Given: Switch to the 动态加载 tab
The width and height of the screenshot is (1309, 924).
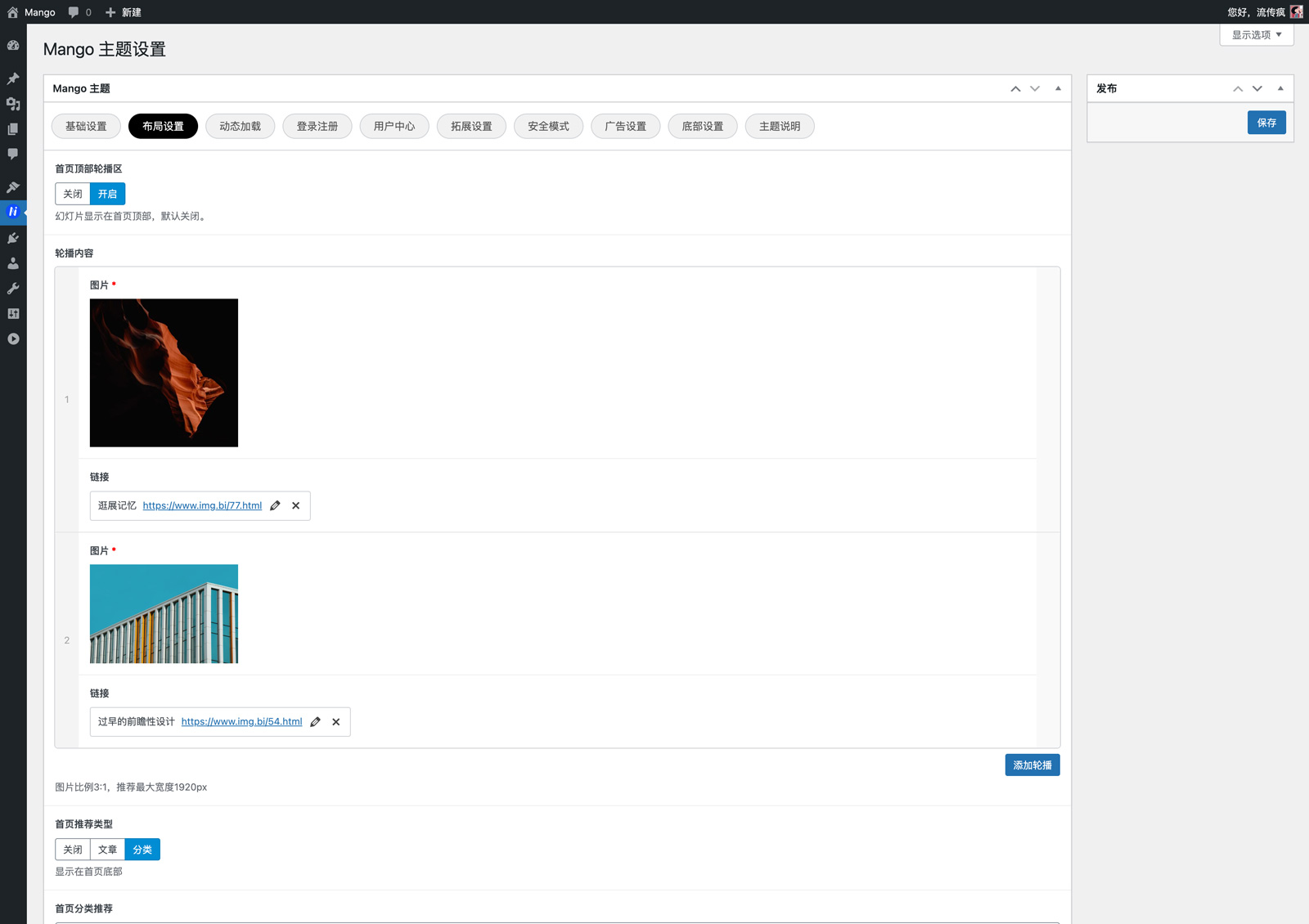Looking at the screenshot, I should coord(240,126).
